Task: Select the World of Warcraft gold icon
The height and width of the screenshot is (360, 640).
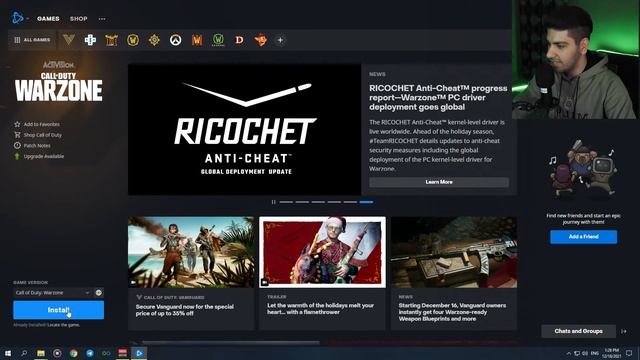Action: coord(133,40)
